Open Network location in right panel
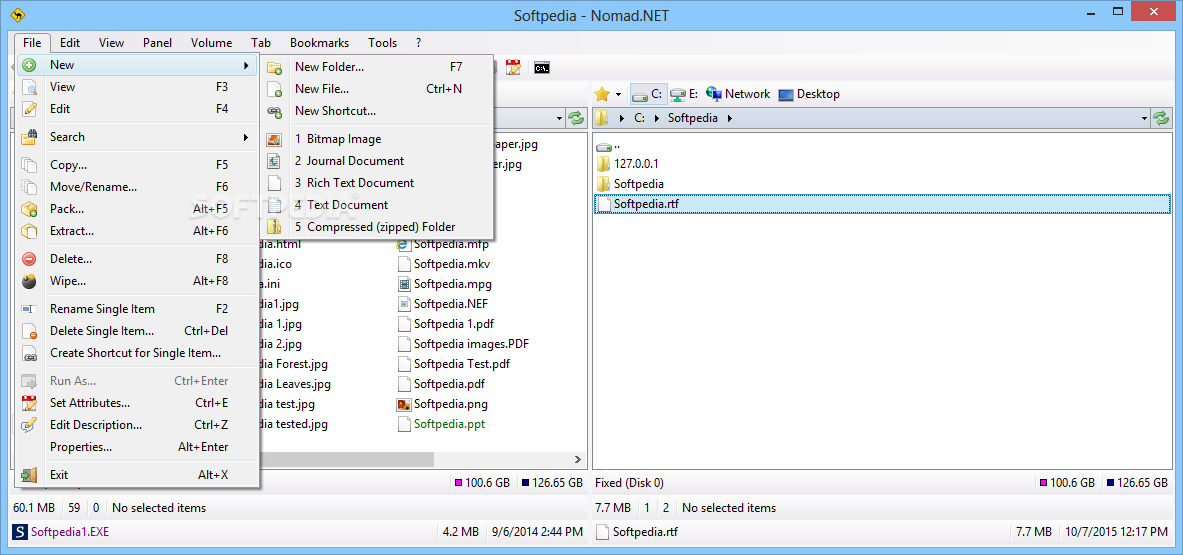1183x555 pixels. pyautogui.click(x=738, y=94)
